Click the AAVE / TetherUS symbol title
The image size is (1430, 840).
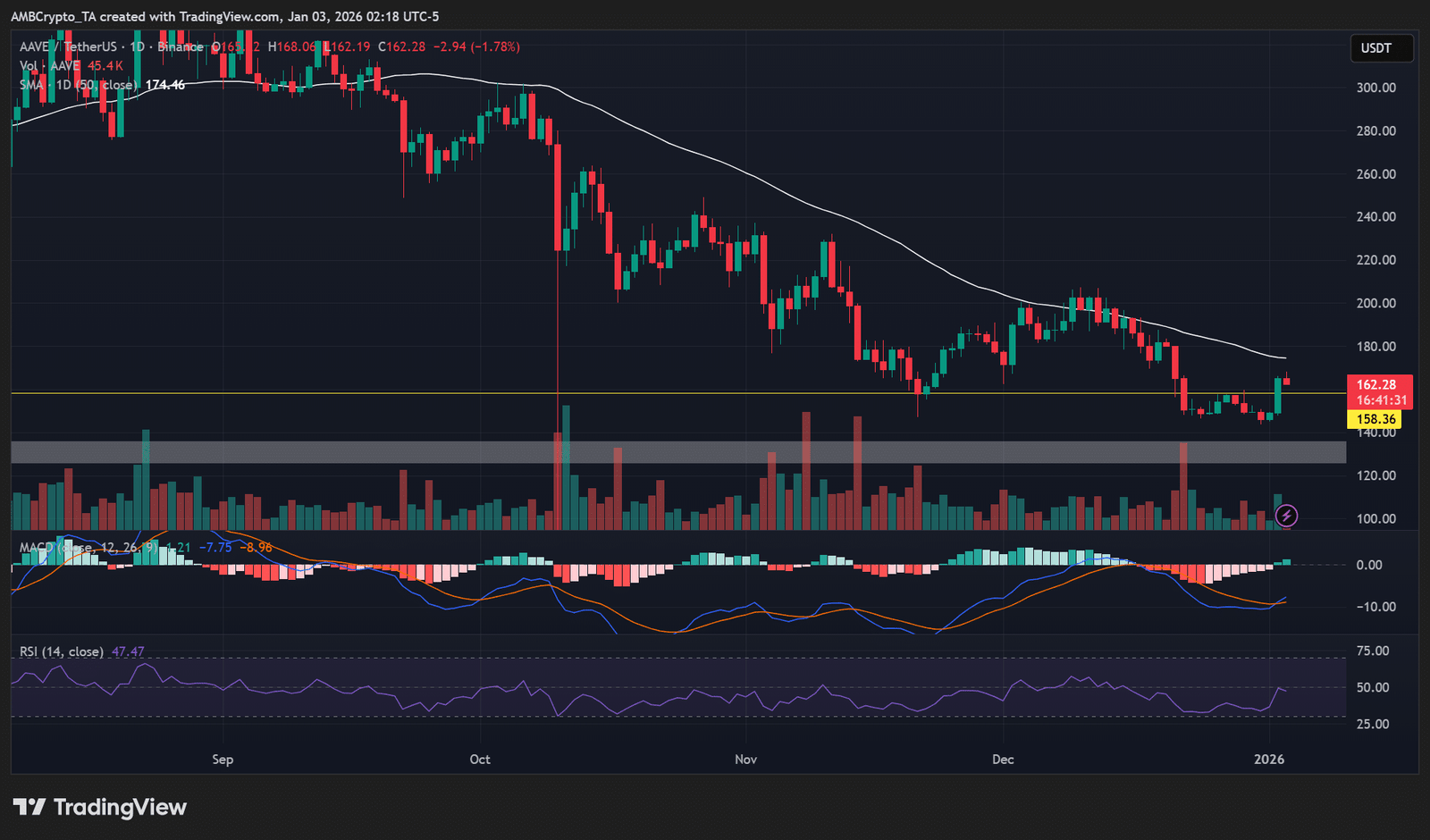[x=68, y=46]
